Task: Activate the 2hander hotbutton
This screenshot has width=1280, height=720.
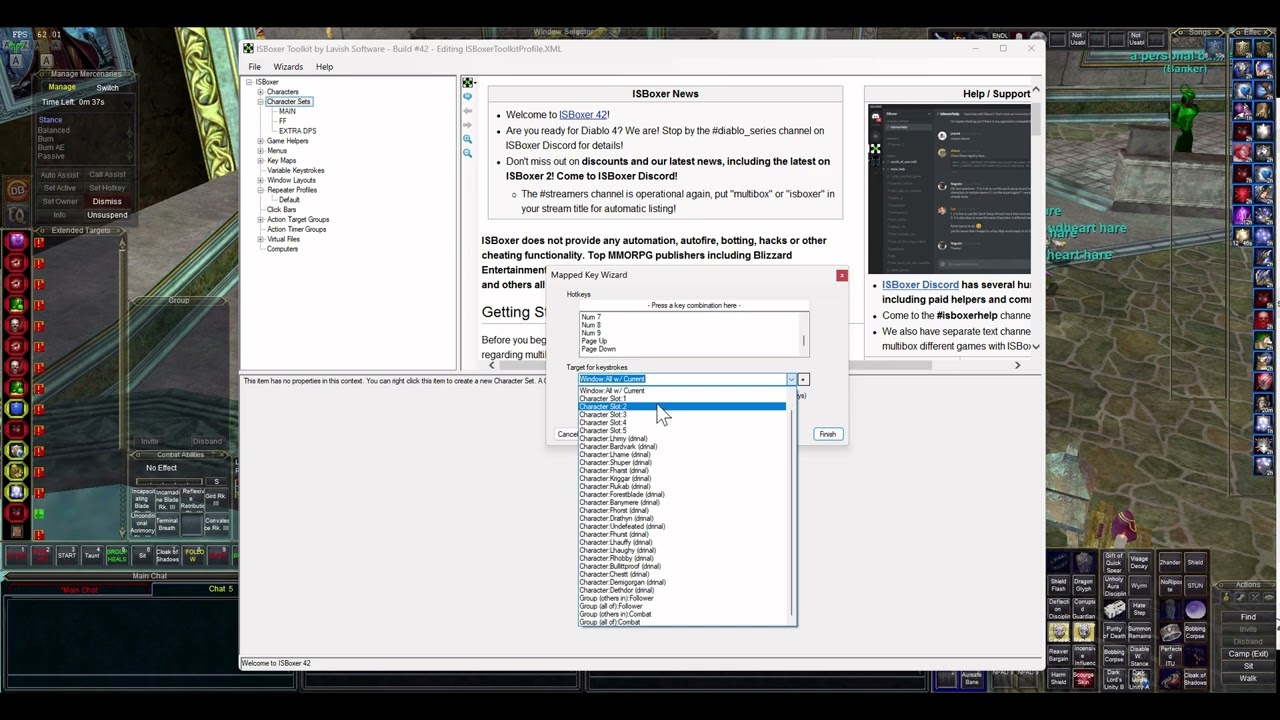Action: [x=1170, y=562]
